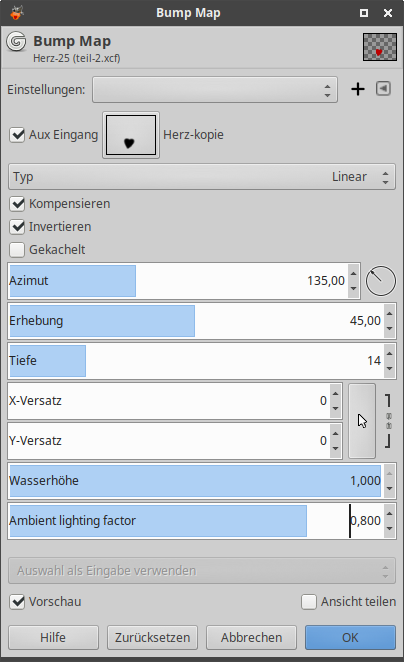Open the presets menu arrow icon
Screen dimensions: 404x662
383,89
